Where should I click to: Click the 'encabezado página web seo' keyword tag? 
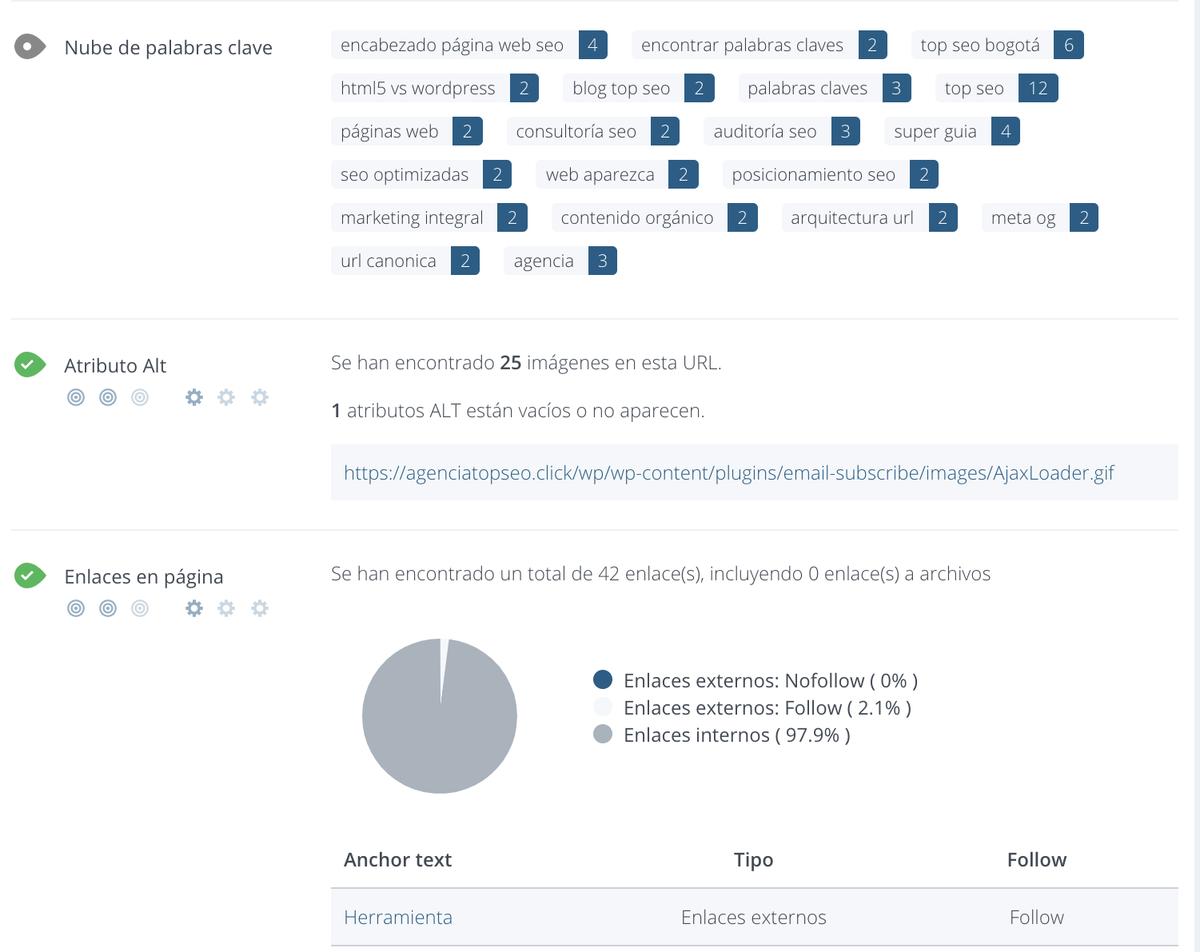click(x=452, y=45)
